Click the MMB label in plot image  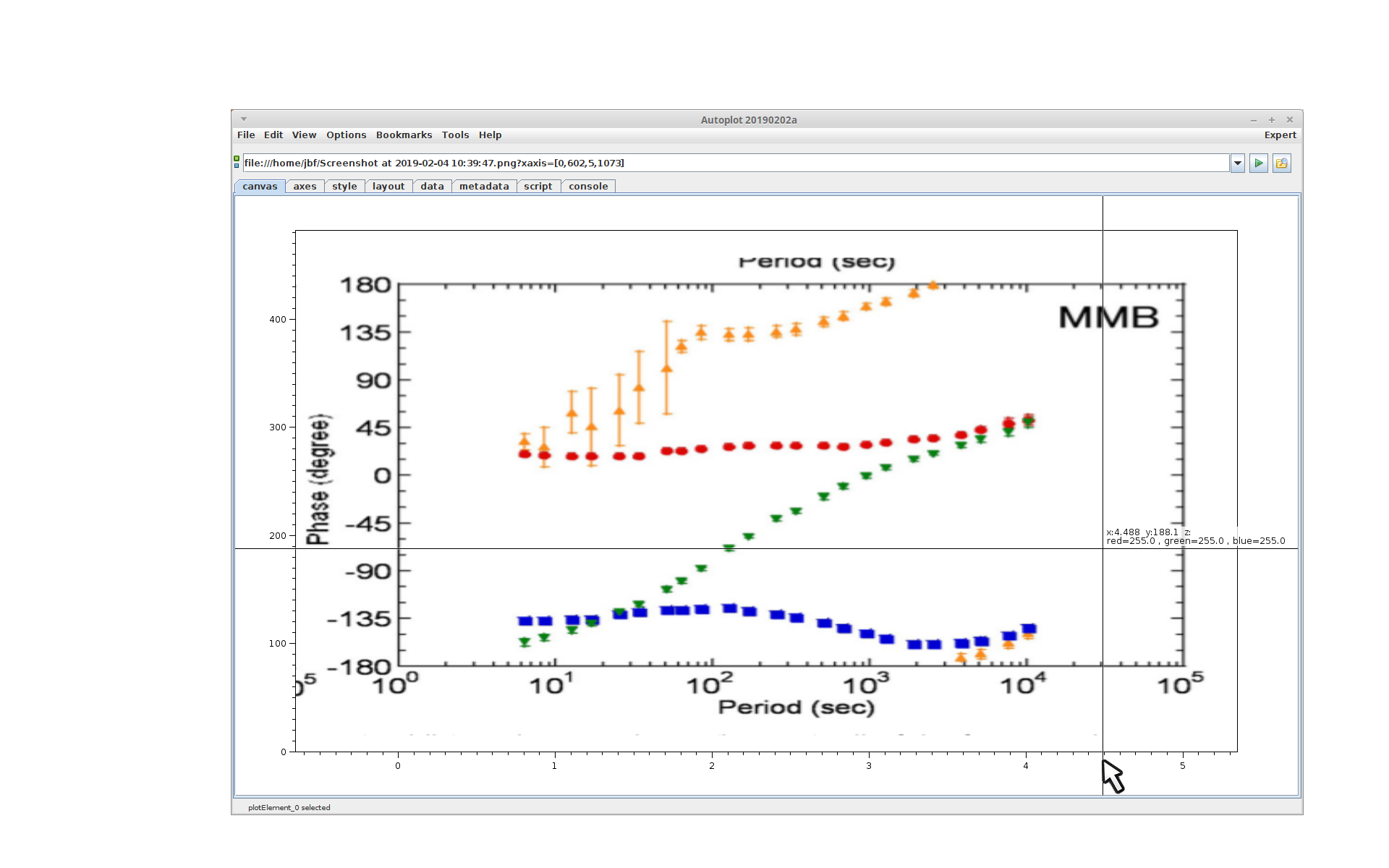point(1108,318)
